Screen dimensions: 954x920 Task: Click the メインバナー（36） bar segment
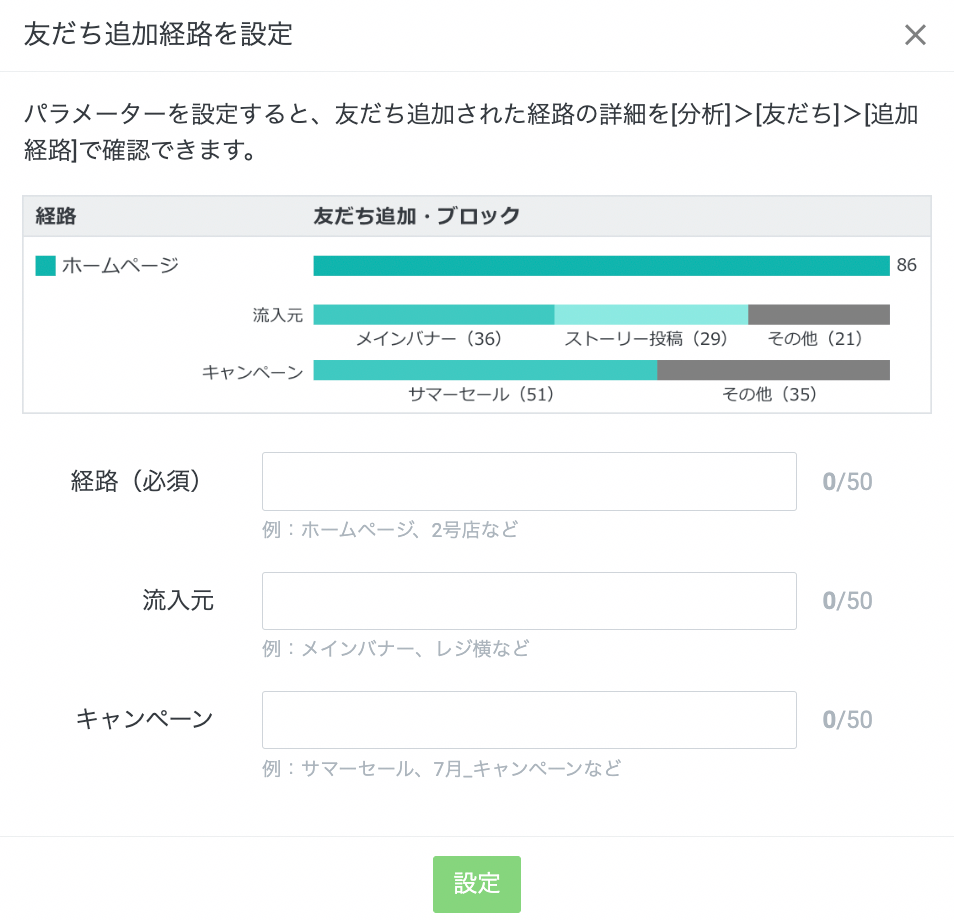click(x=433, y=315)
